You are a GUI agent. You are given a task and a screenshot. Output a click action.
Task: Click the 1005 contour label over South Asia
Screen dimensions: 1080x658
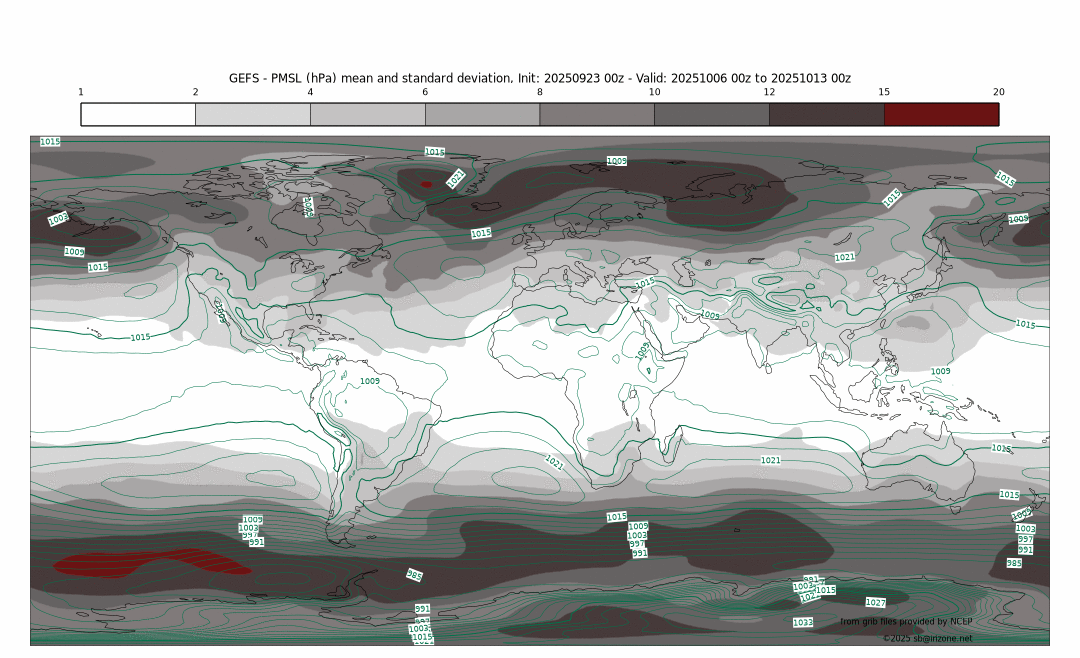point(709,316)
